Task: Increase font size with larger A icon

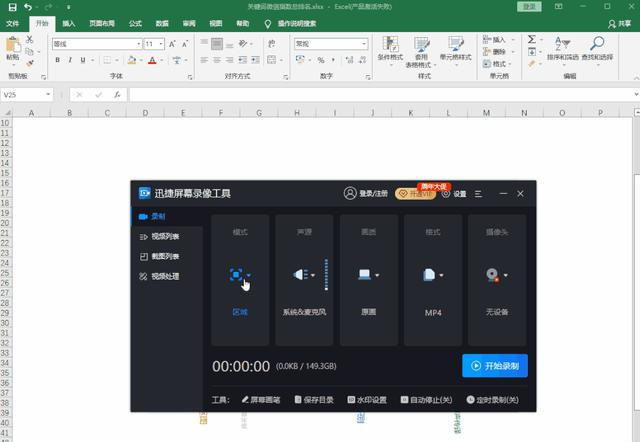Action: [x=172, y=44]
